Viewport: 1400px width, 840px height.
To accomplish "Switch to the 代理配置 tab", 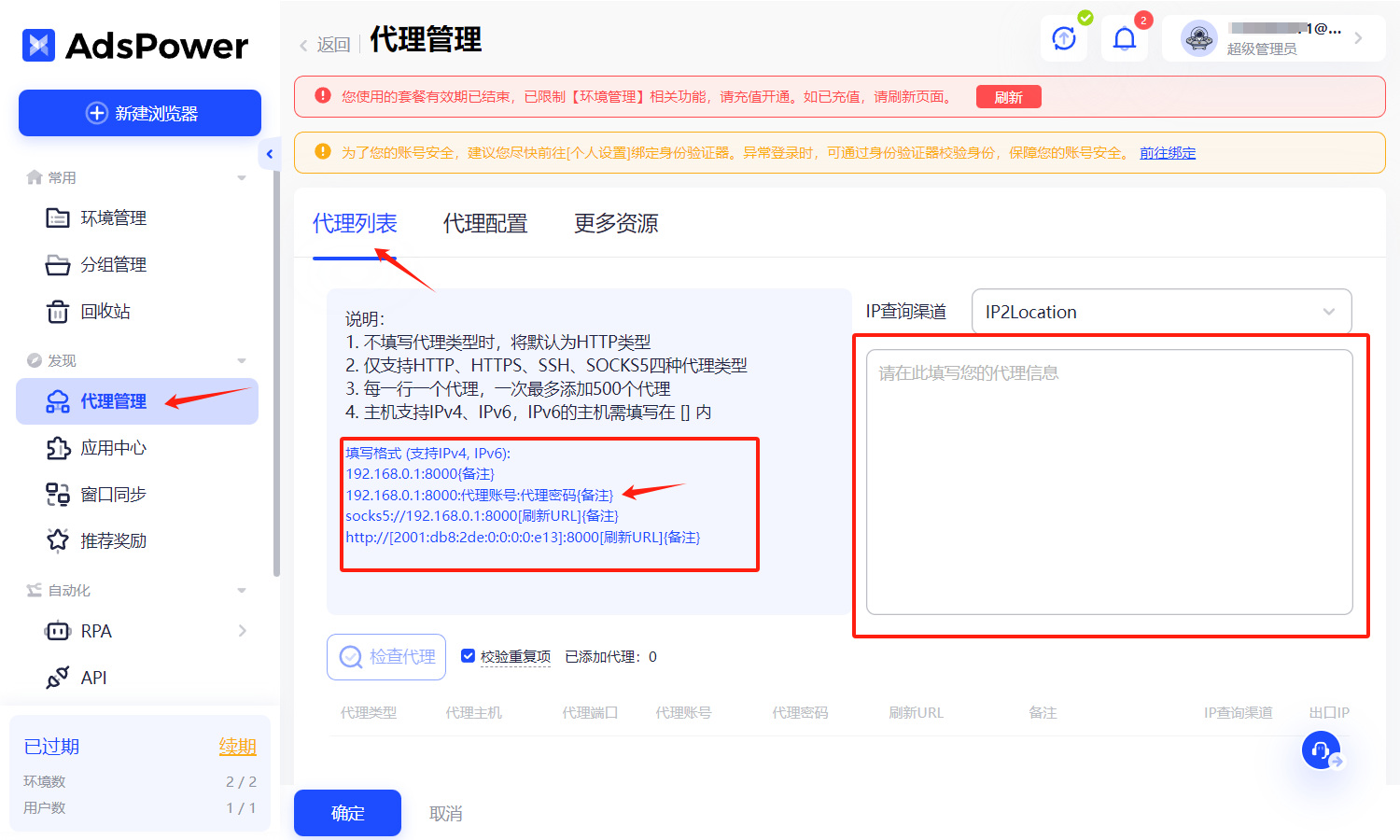I will pos(485,223).
